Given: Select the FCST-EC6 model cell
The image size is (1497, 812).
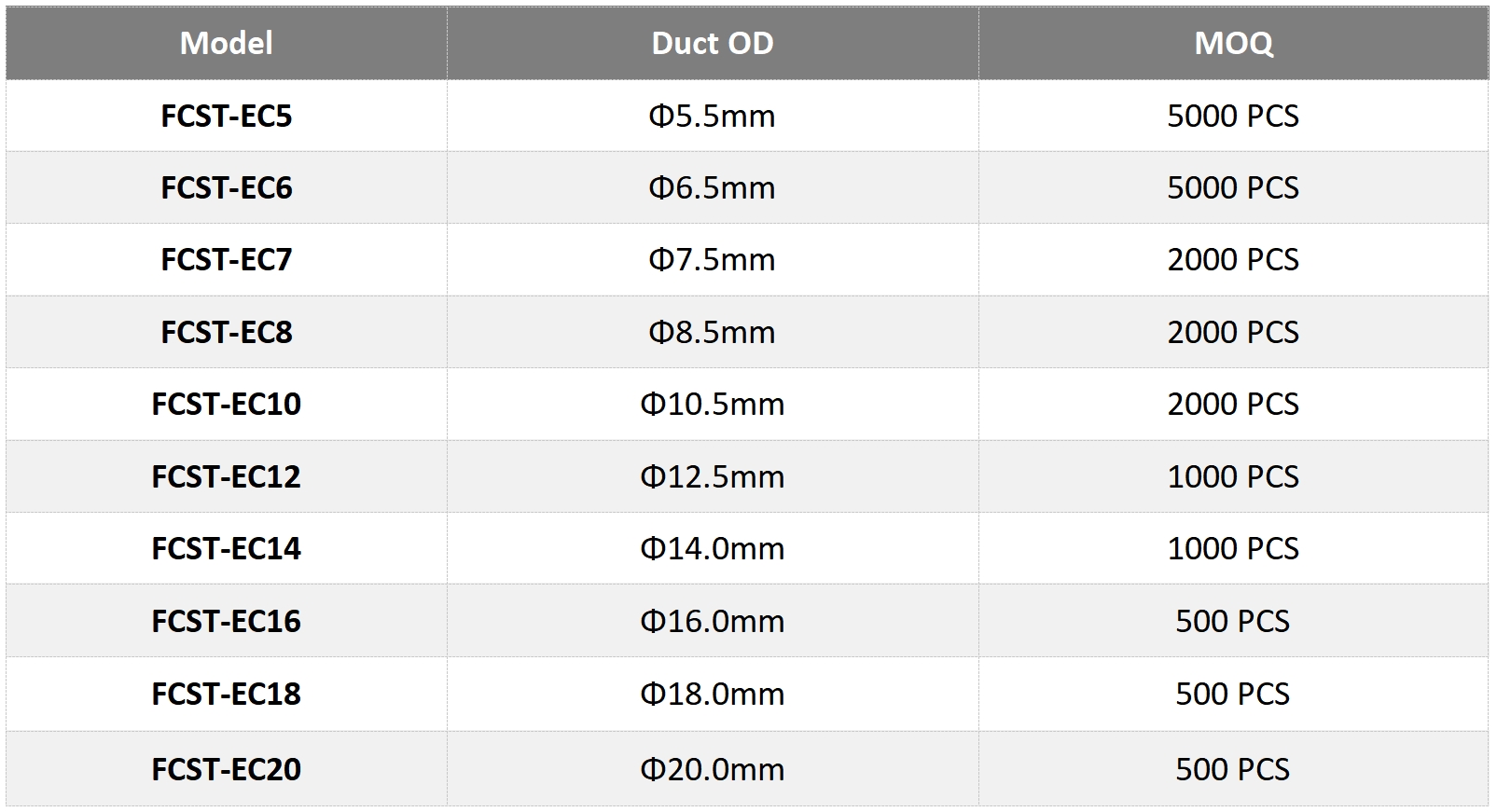Looking at the screenshot, I should [x=226, y=187].
